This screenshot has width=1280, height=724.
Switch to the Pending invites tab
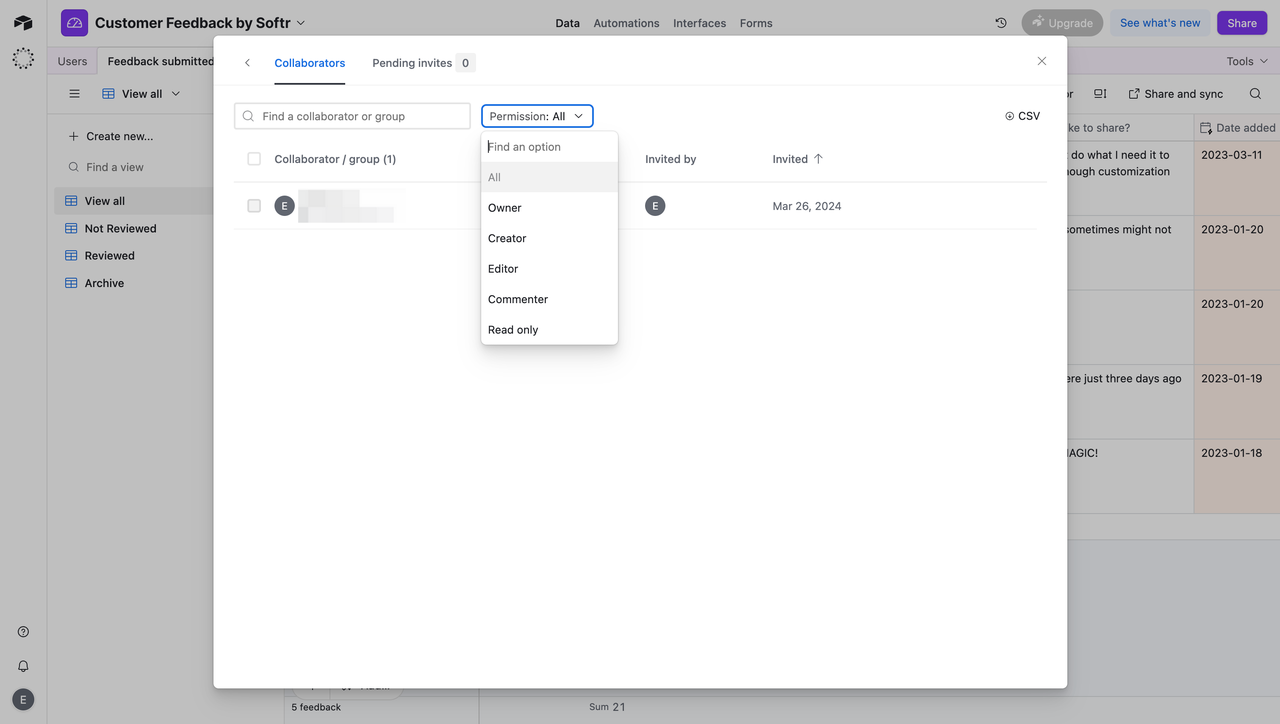[413, 62]
